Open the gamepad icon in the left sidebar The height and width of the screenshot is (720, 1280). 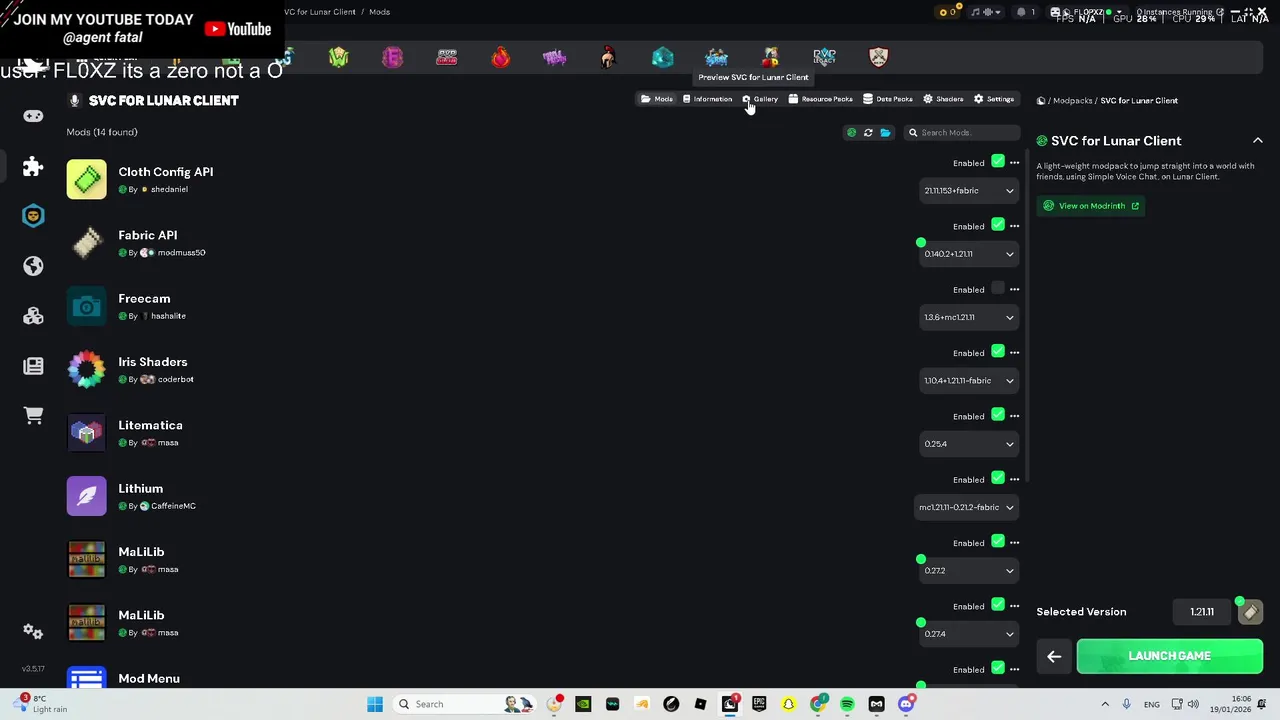[33, 116]
